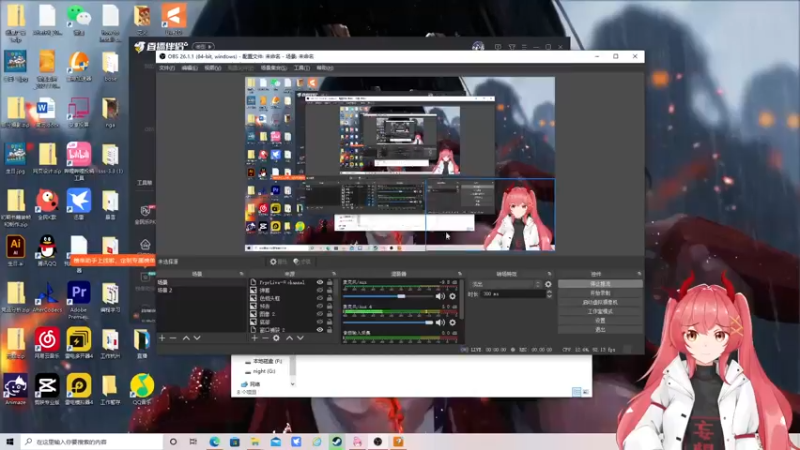Click the 开始录制 button

pos(600,293)
